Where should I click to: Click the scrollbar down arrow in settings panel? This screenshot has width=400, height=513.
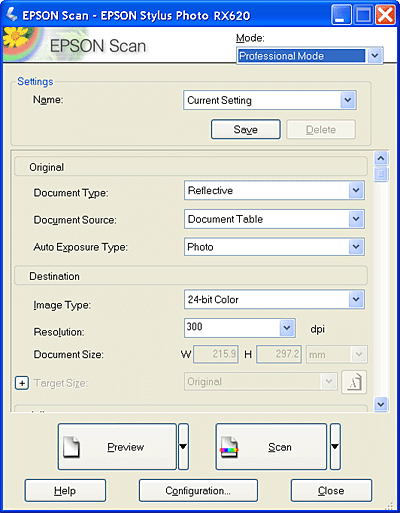coord(381,404)
